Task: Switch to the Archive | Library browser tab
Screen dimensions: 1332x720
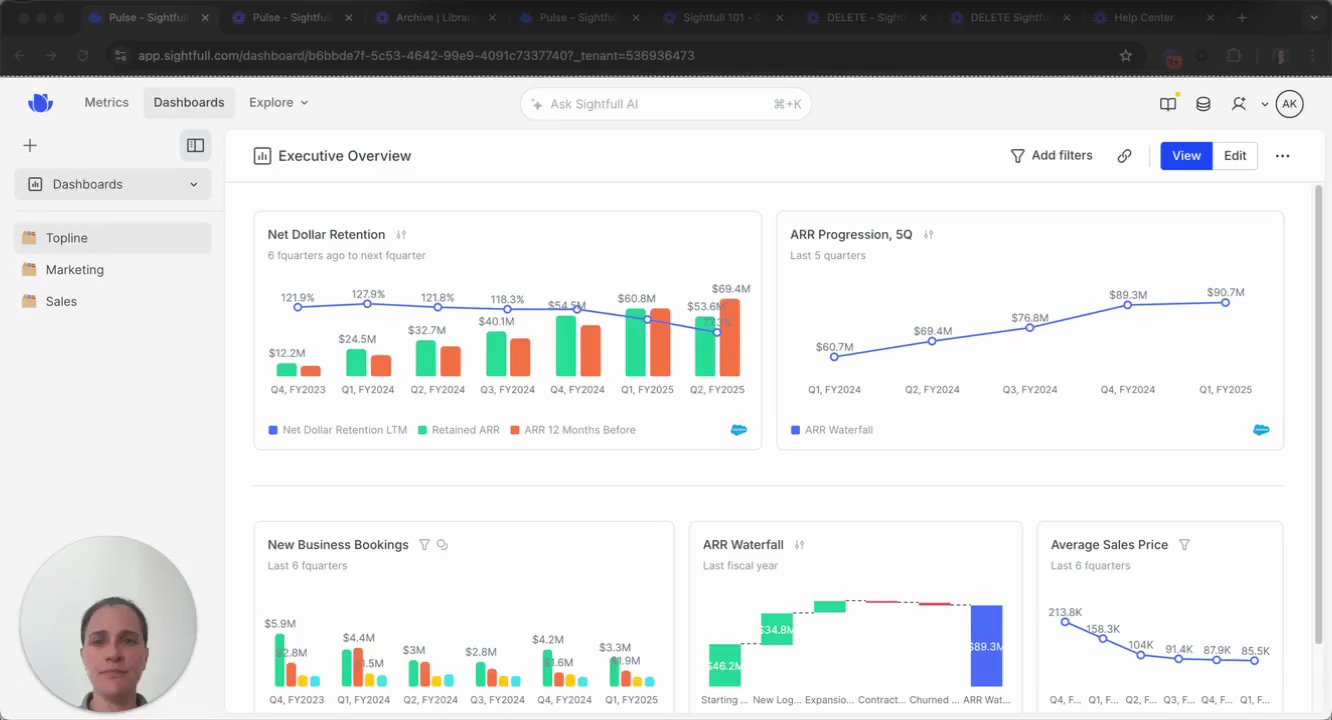Action: (x=435, y=17)
